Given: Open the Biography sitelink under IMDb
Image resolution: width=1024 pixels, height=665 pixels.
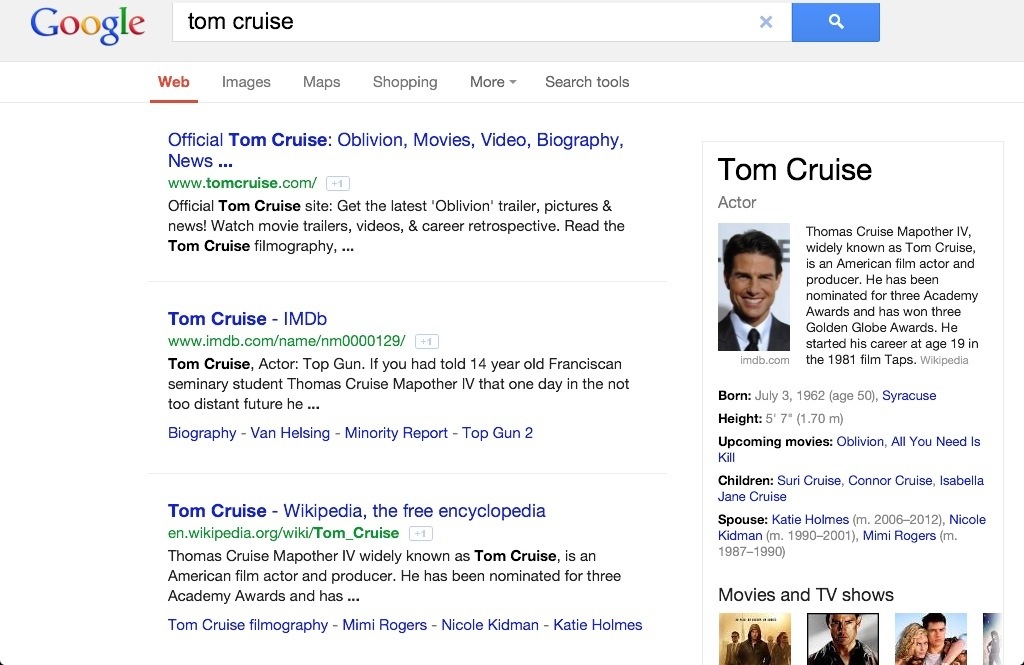Looking at the screenshot, I should click(202, 433).
